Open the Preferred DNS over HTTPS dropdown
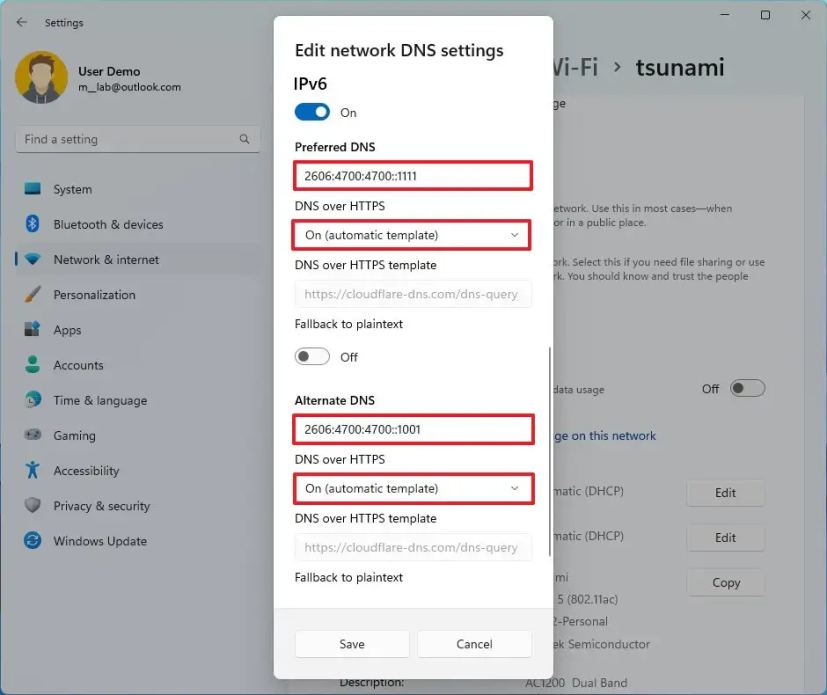This screenshot has height=695, width=827. click(x=412, y=234)
